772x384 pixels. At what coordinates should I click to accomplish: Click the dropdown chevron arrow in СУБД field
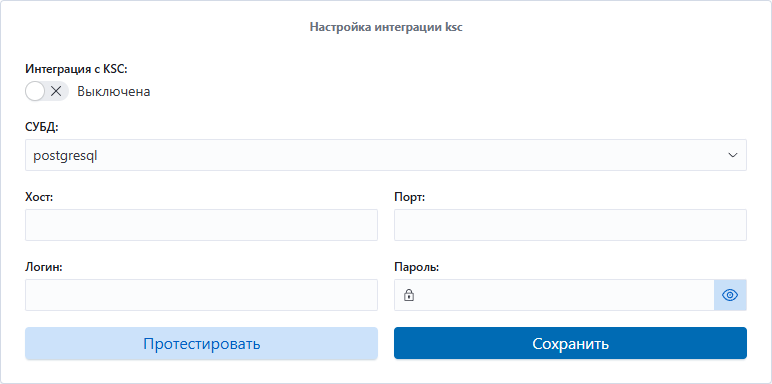pos(733,155)
